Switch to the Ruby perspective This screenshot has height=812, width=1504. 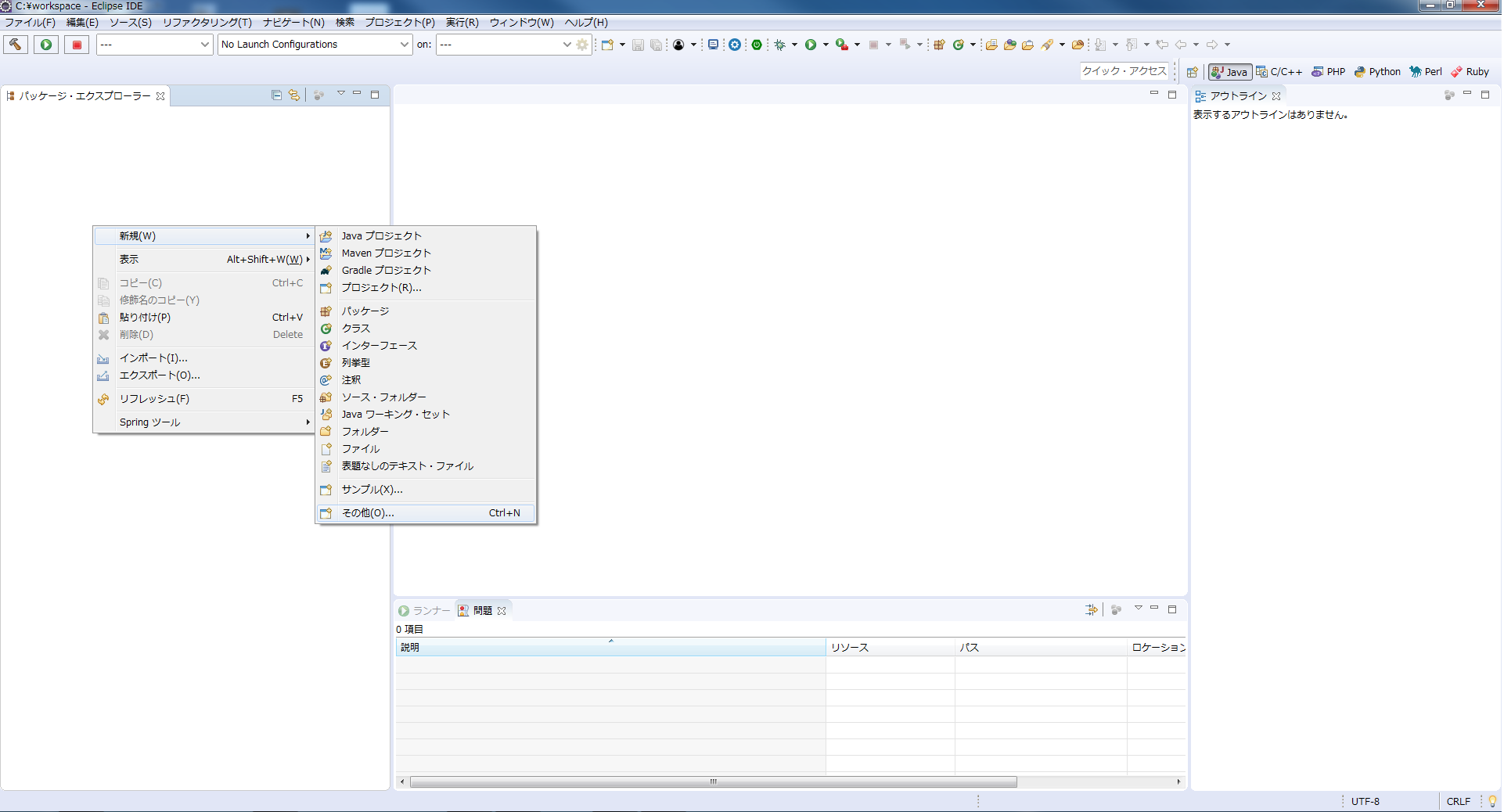[x=1470, y=72]
